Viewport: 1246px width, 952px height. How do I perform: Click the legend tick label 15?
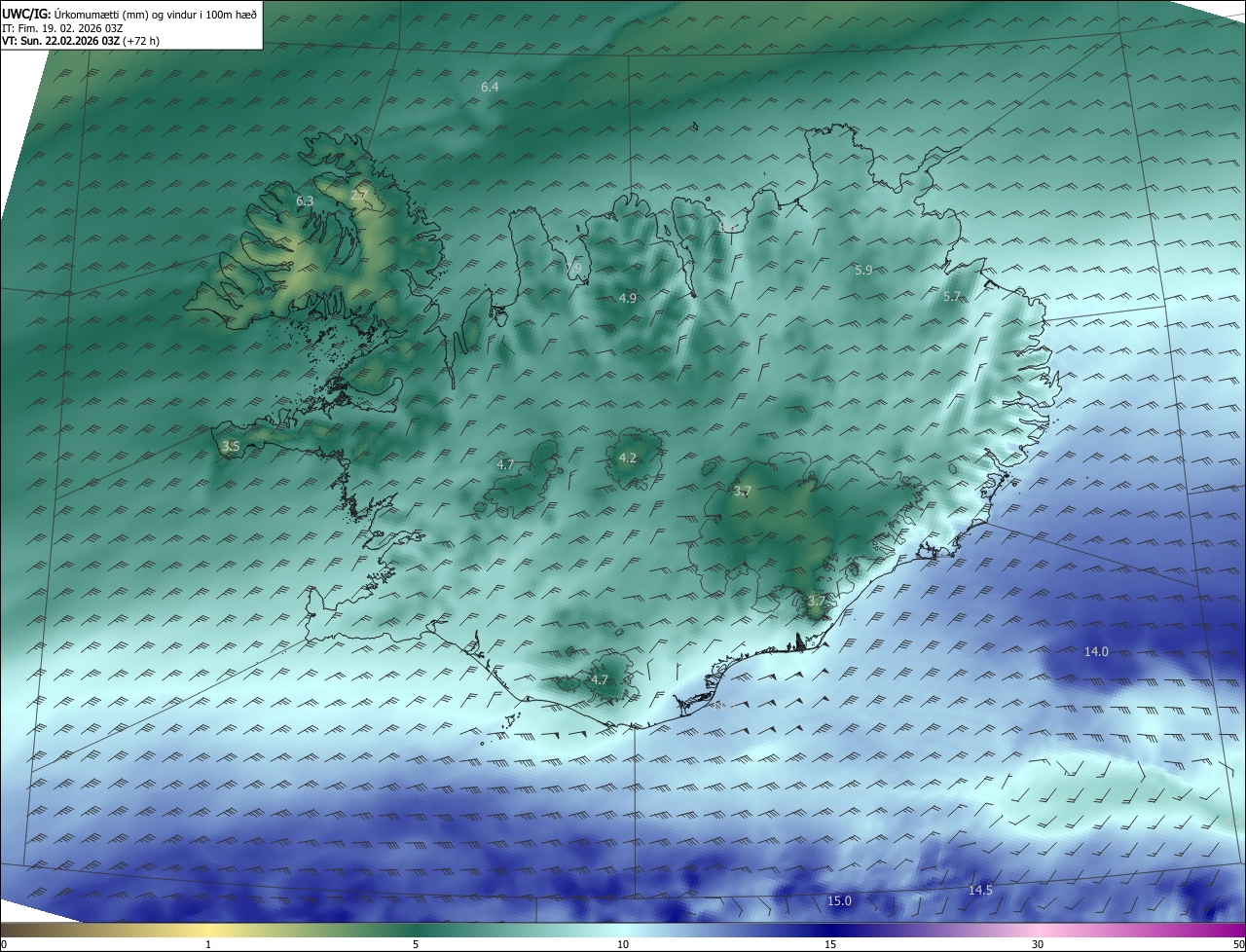(x=830, y=944)
